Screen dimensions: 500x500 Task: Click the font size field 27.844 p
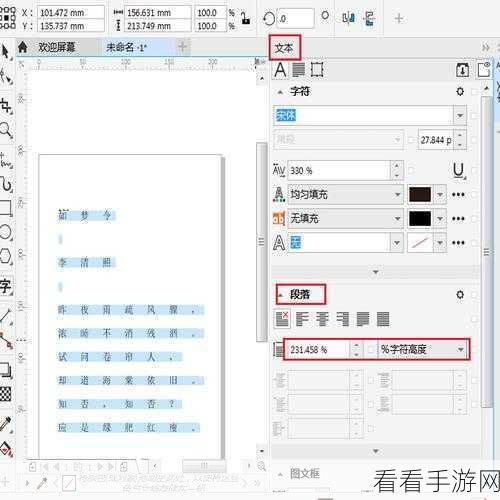click(436, 140)
